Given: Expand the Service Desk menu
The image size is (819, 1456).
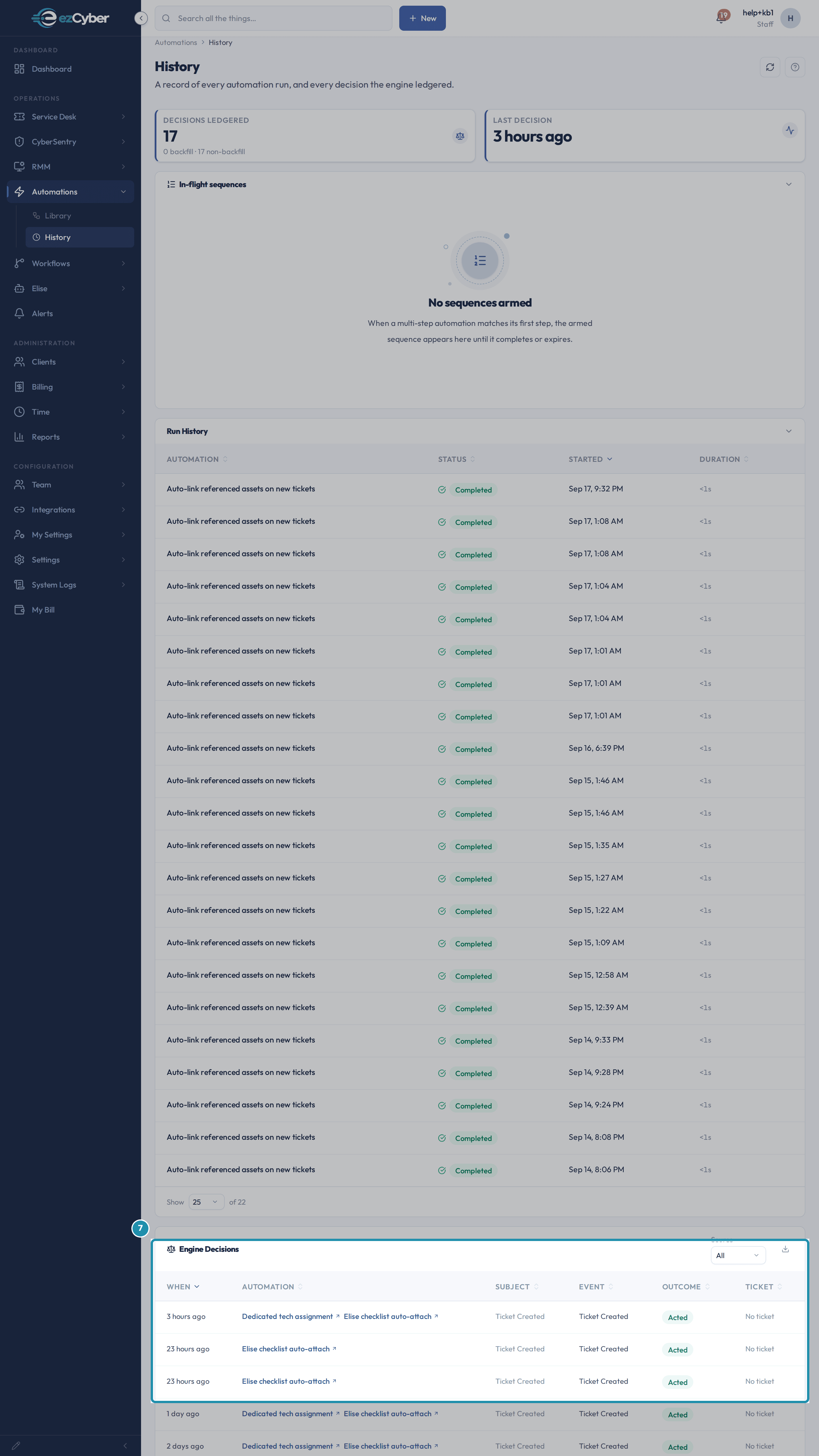Looking at the screenshot, I should (70, 116).
